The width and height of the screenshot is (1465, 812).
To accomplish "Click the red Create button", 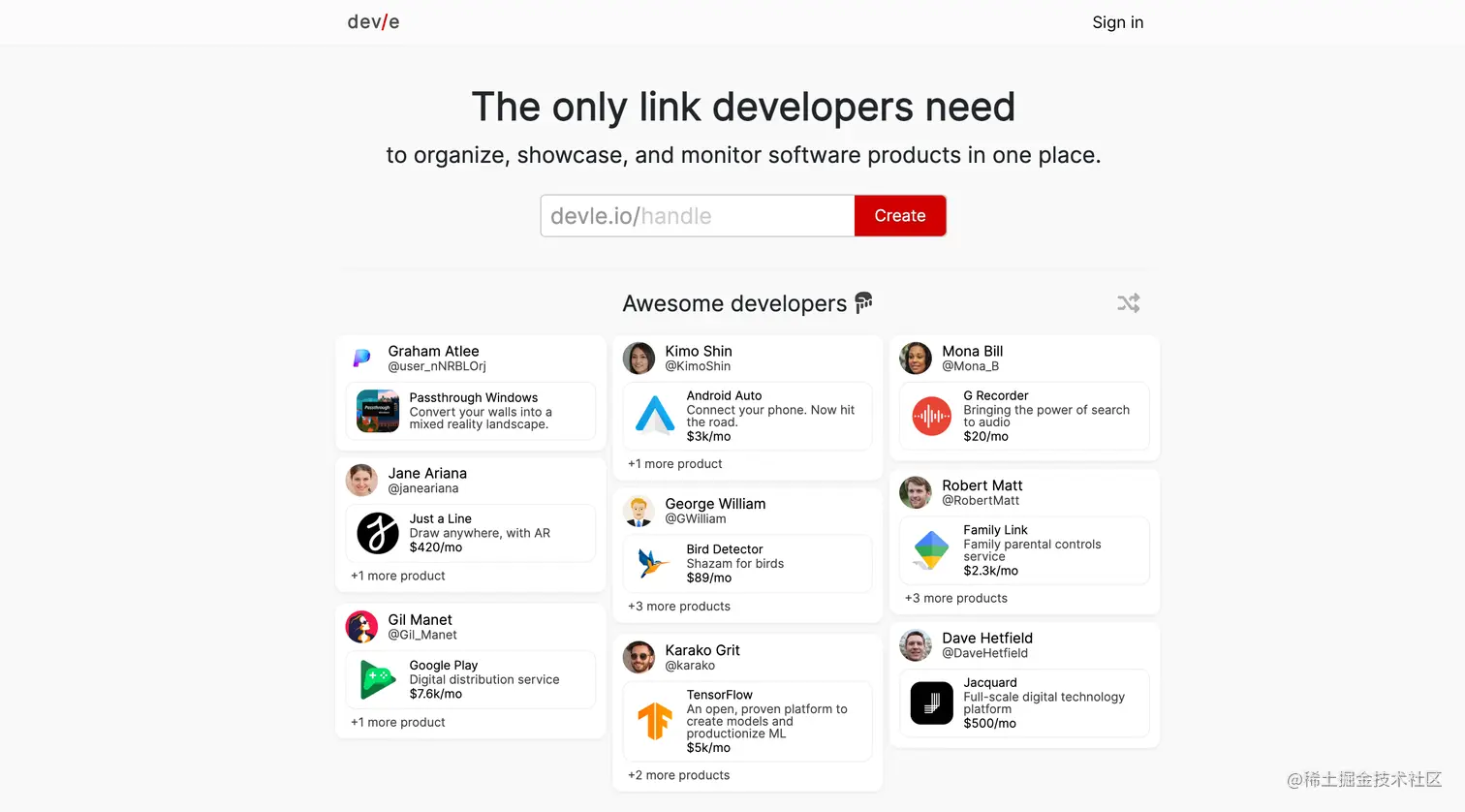I will (x=900, y=215).
